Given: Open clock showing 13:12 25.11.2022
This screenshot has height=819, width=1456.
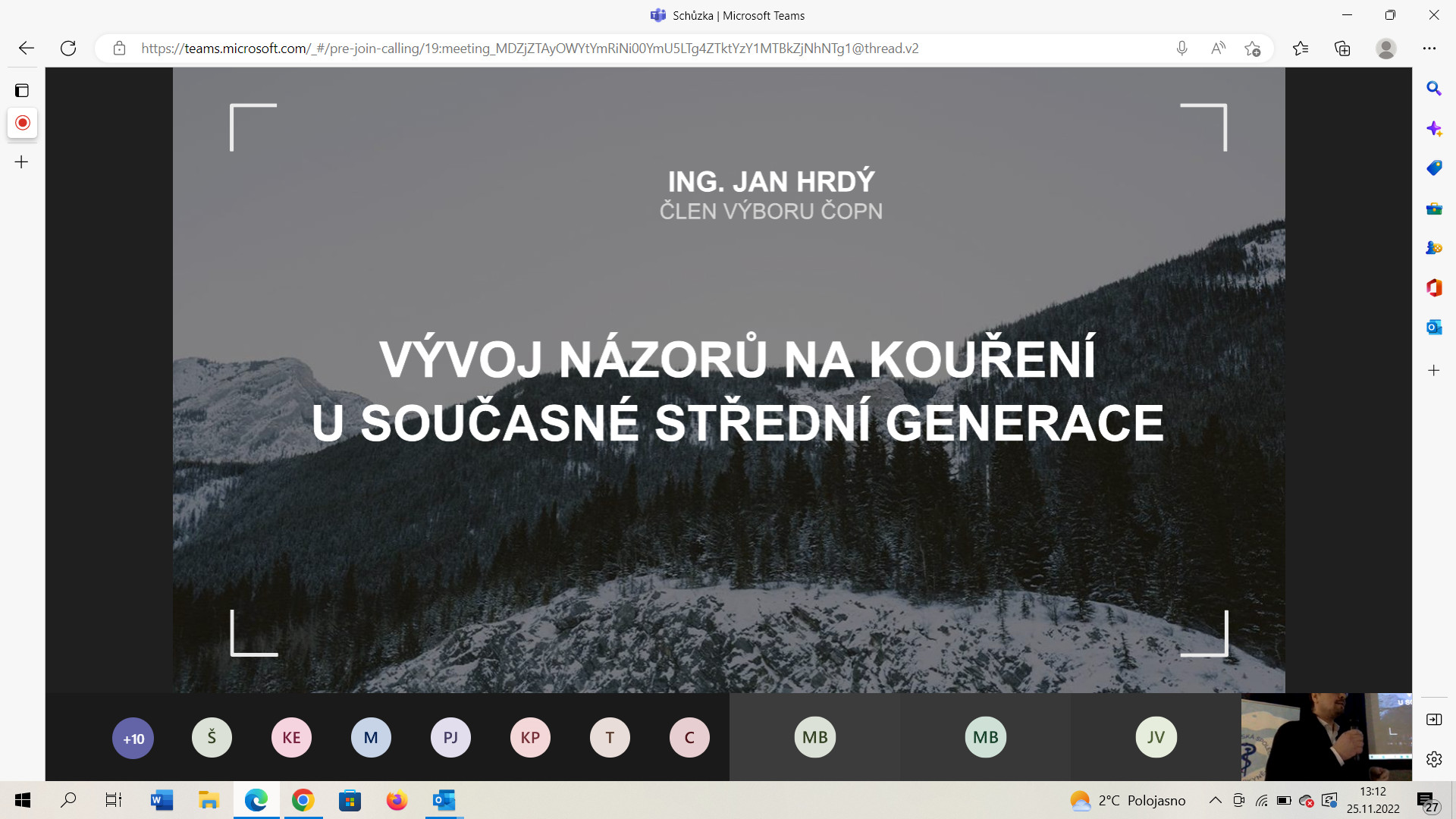Looking at the screenshot, I should [1373, 800].
